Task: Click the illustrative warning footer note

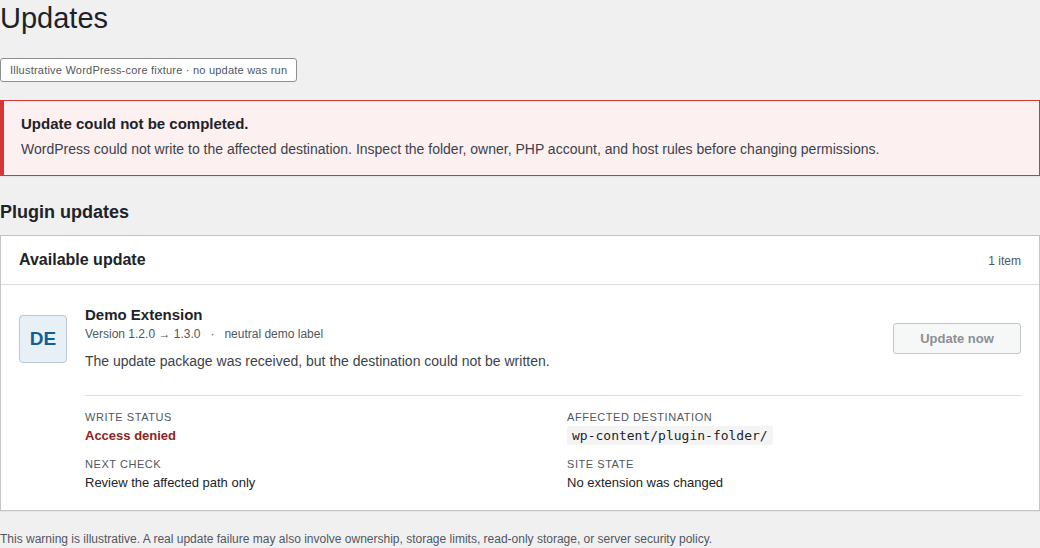Action: click(x=356, y=539)
